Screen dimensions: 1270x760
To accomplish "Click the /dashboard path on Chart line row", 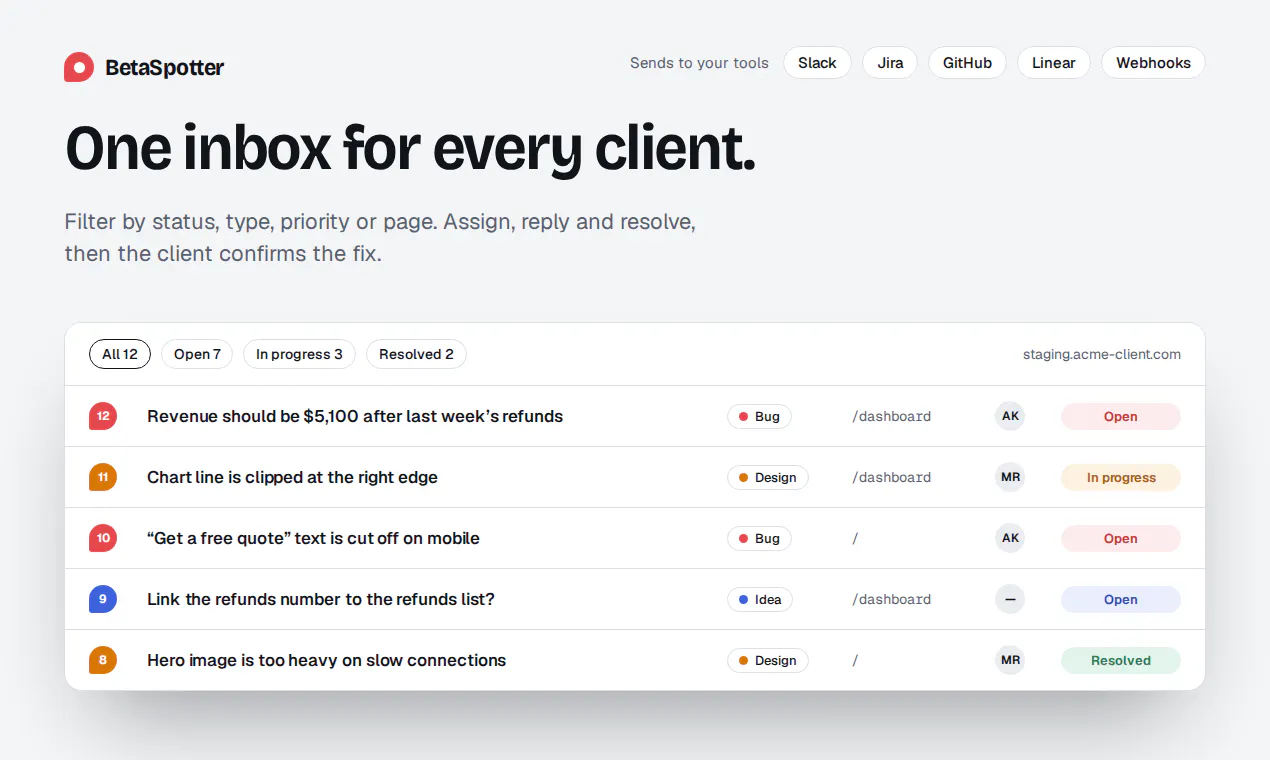I will (x=891, y=477).
